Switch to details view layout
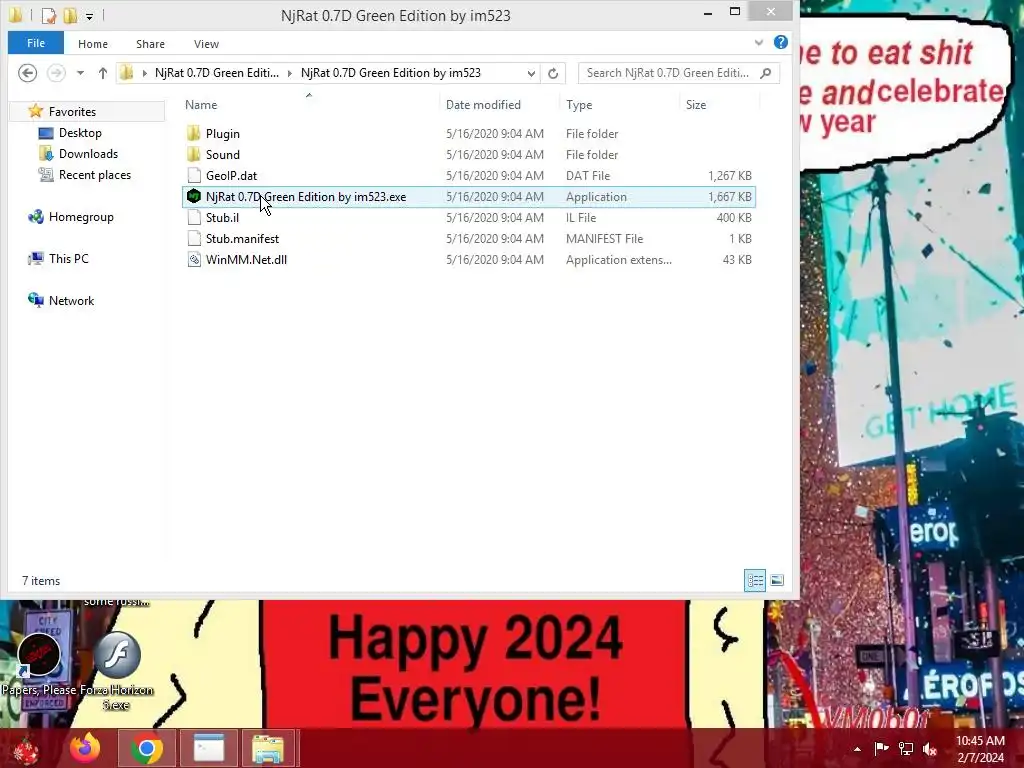 point(755,580)
